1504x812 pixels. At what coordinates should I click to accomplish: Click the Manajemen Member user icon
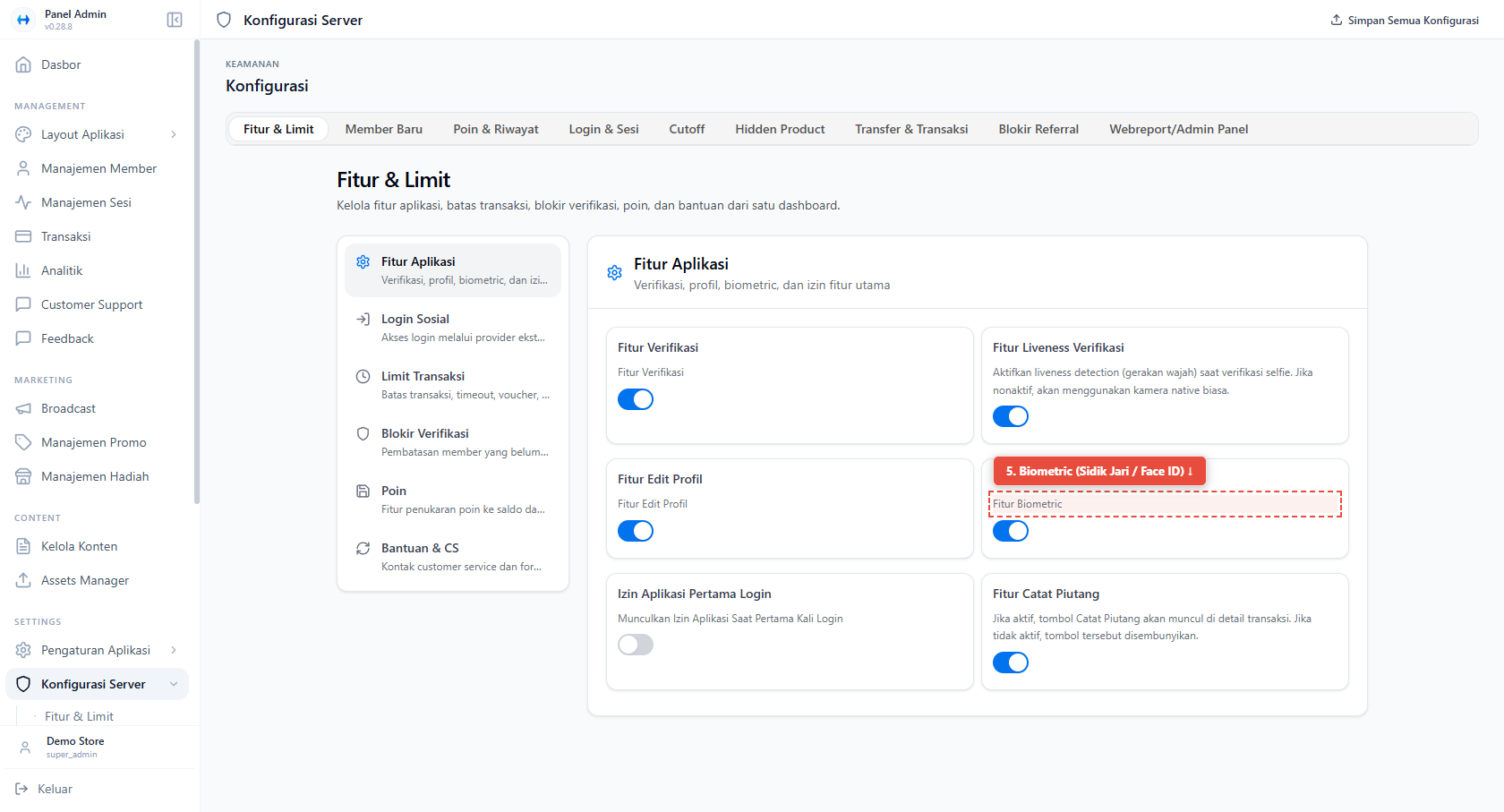[23, 168]
